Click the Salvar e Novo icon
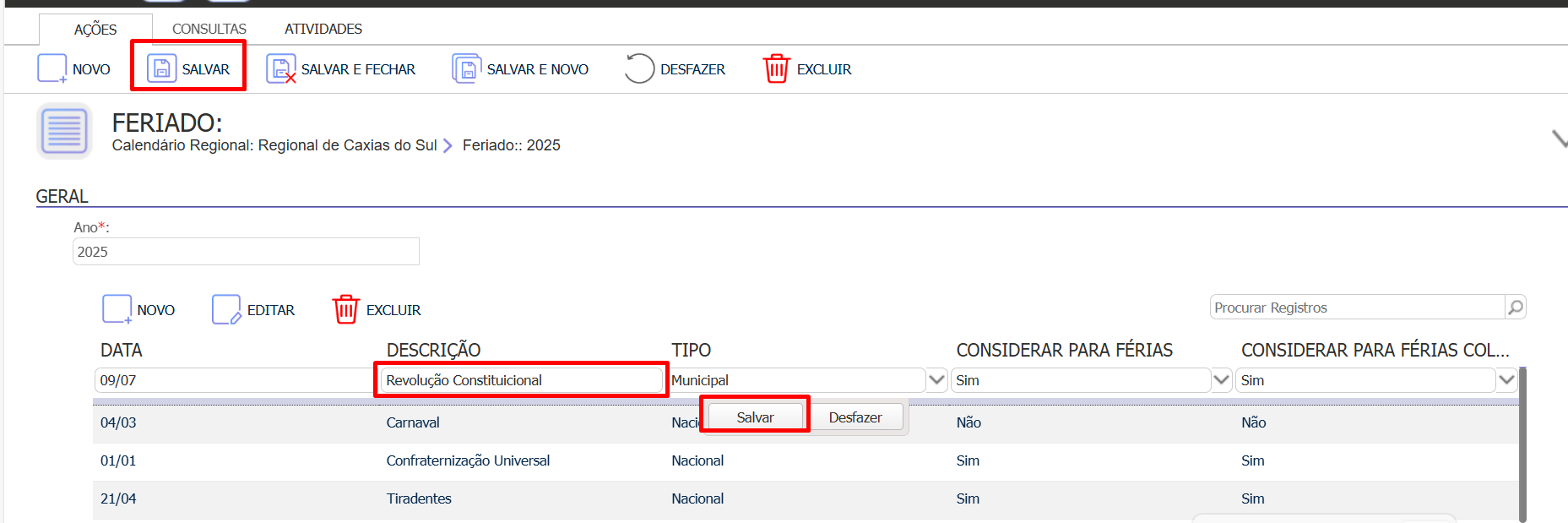The image size is (1568, 523). tap(466, 68)
